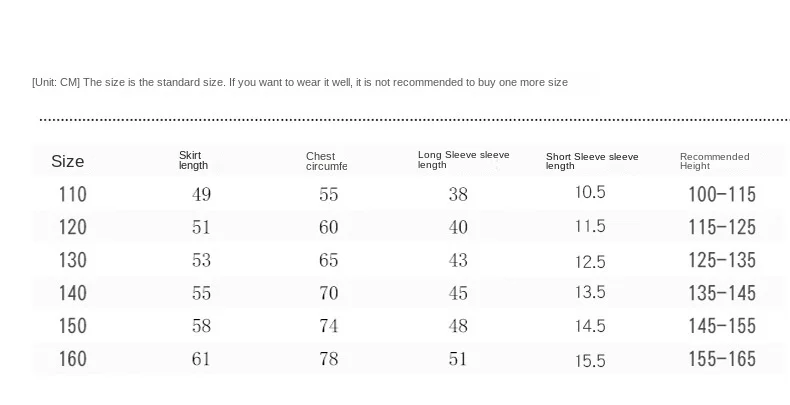Click long sleeve length value 43
Screen dimensions: 790x405
point(458,260)
